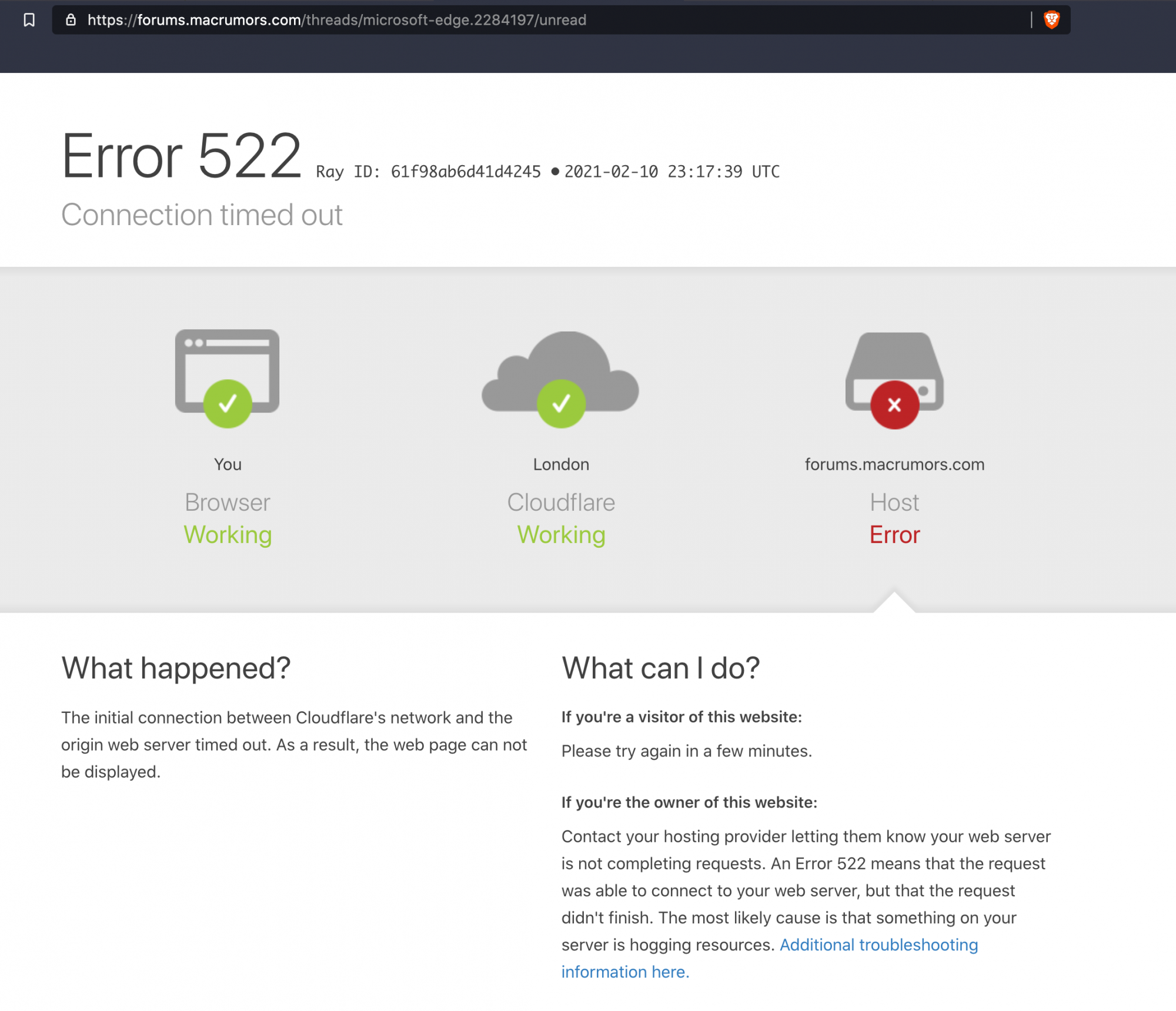The width and height of the screenshot is (1176, 1011).
Task: Click the host server icon with red X
Action: click(894, 380)
